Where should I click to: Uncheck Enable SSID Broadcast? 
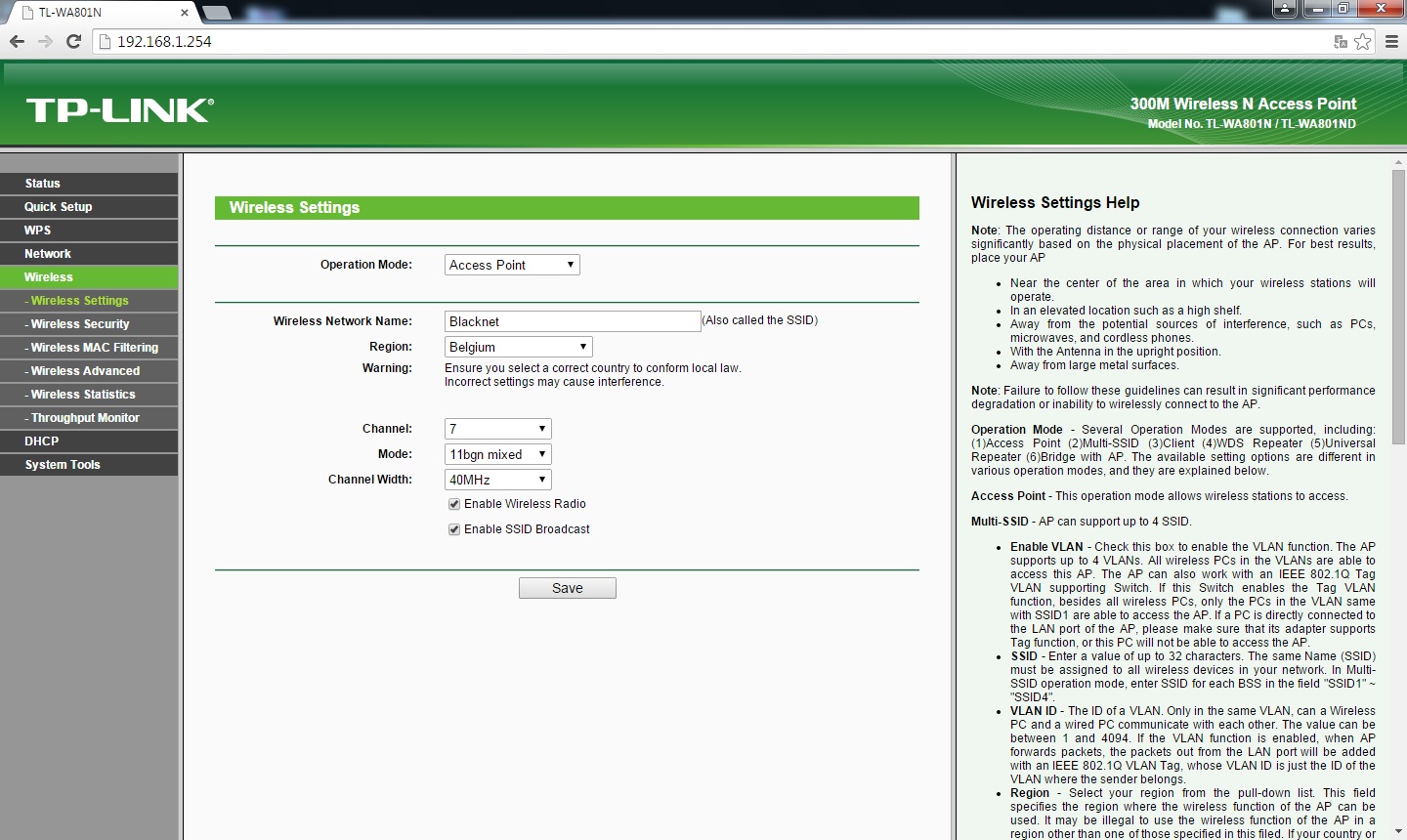click(454, 529)
